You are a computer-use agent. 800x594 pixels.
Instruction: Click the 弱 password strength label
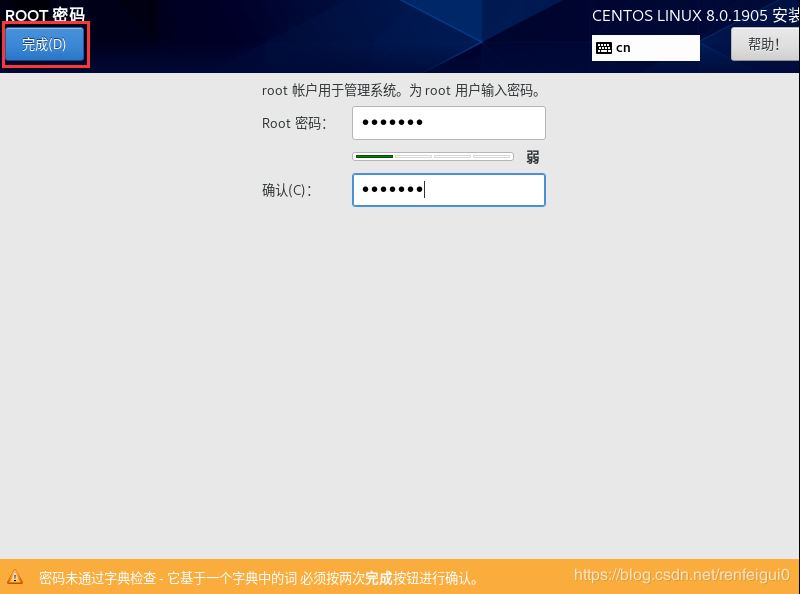click(x=533, y=157)
